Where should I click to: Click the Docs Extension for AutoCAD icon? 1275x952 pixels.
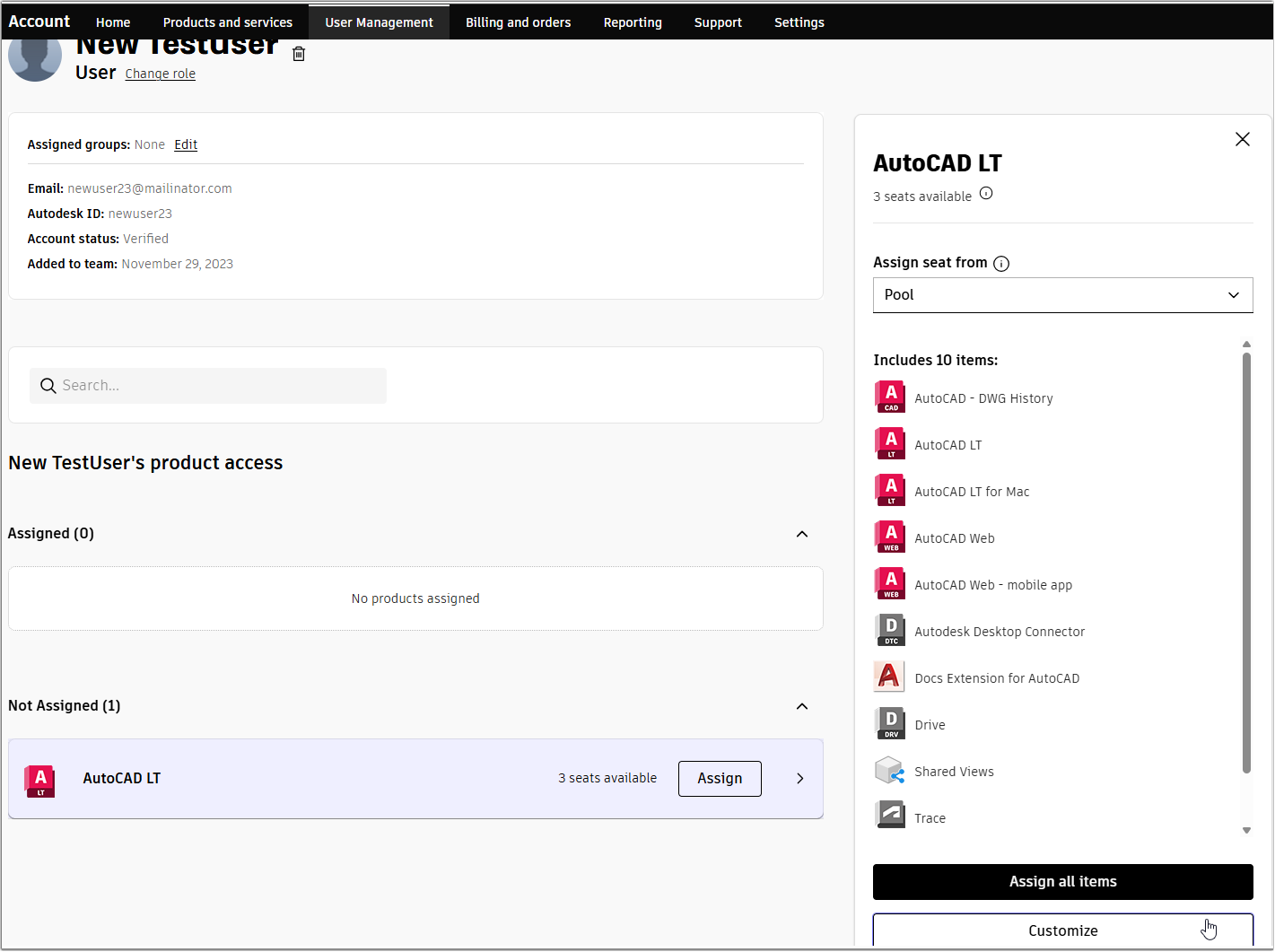pyautogui.click(x=889, y=677)
